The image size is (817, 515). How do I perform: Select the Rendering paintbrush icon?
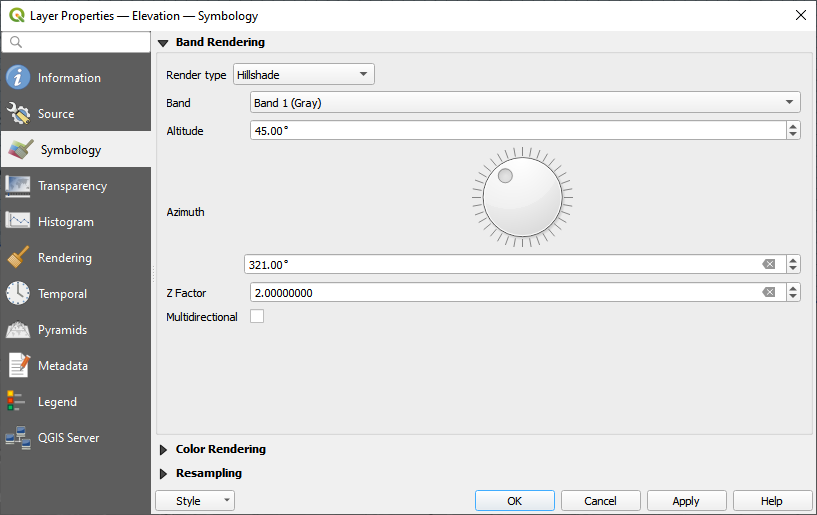point(18,258)
